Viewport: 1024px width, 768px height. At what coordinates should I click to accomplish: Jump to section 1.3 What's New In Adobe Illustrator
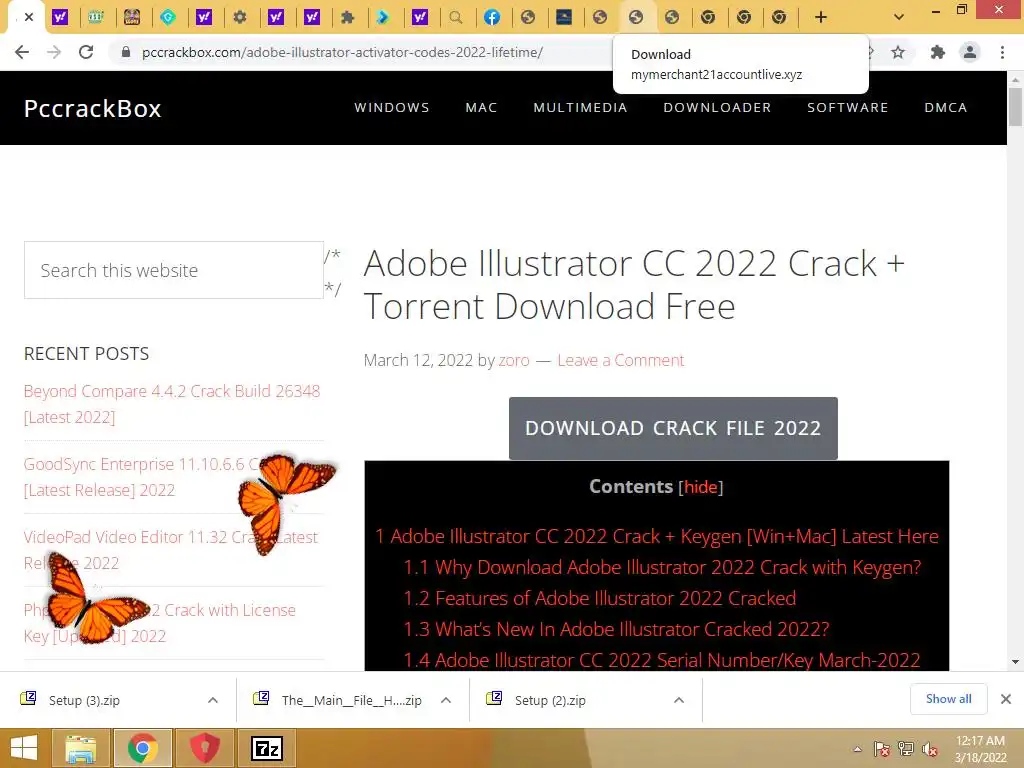click(616, 629)
